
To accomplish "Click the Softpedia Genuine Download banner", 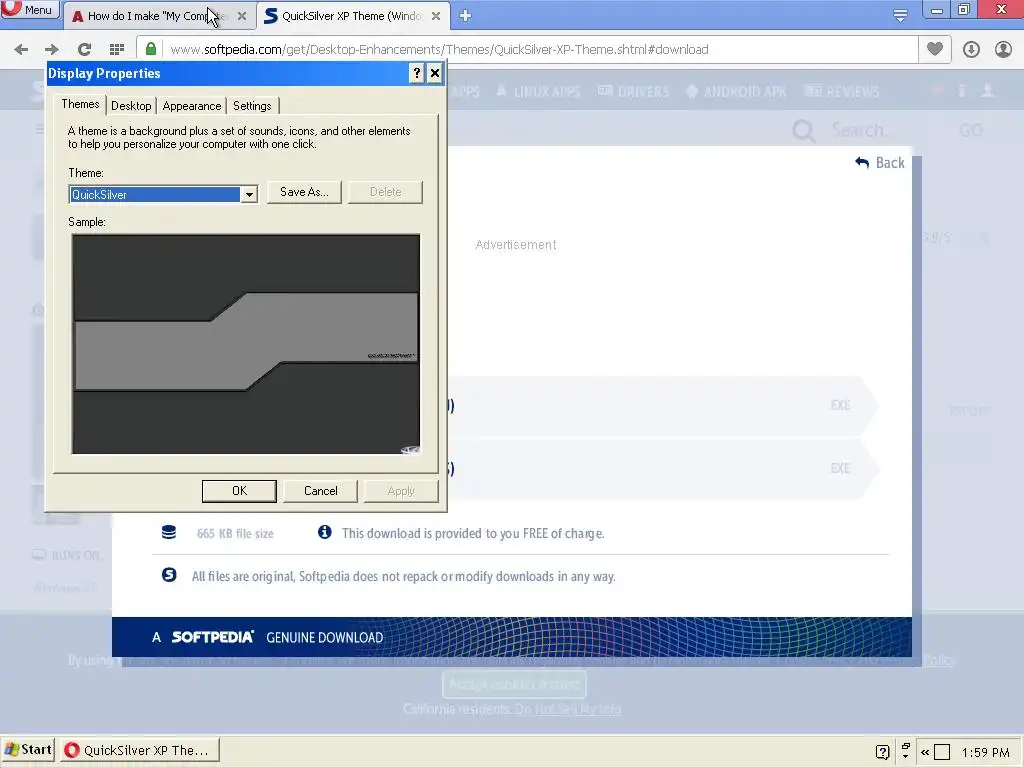I will (x=511, y=637).
